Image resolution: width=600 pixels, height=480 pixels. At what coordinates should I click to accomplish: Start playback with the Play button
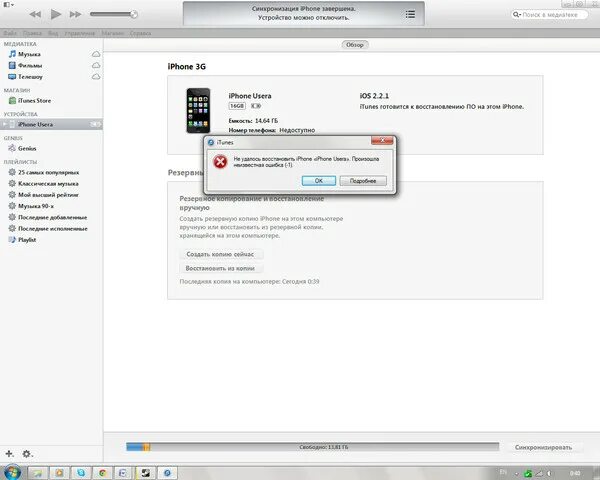tap(56, 15)
